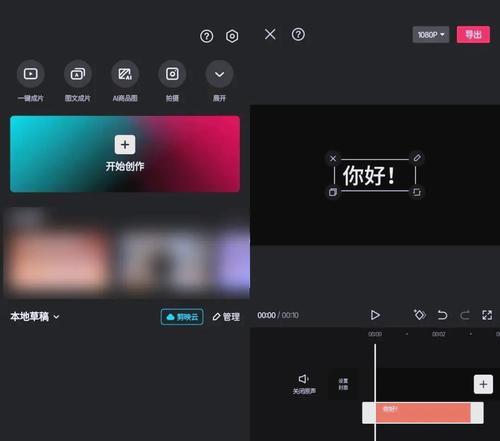Open settings hexagon icon
500x441 pixels.
232,36
